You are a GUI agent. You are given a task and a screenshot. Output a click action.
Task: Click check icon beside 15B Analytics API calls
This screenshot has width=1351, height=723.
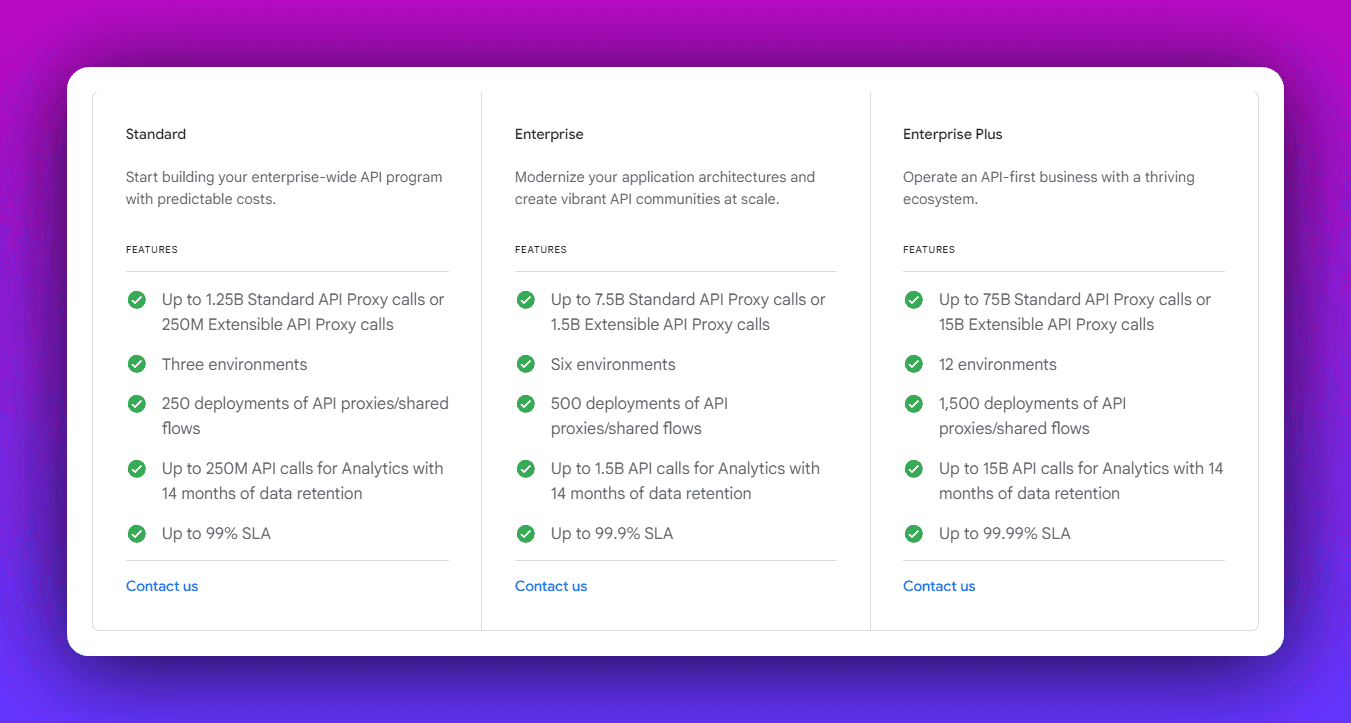point(914,468)
